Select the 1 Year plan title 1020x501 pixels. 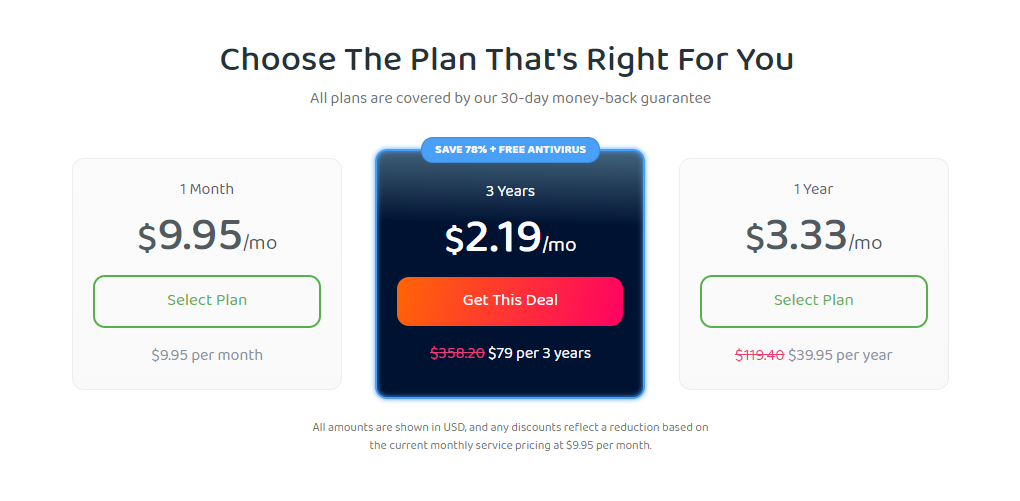[813, 189]
